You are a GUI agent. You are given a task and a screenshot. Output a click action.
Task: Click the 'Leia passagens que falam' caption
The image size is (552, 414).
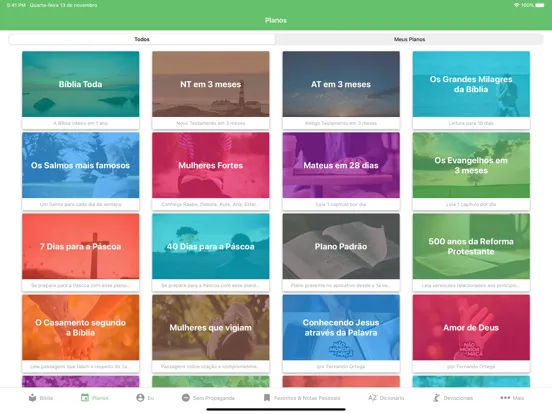coord(81,366)
